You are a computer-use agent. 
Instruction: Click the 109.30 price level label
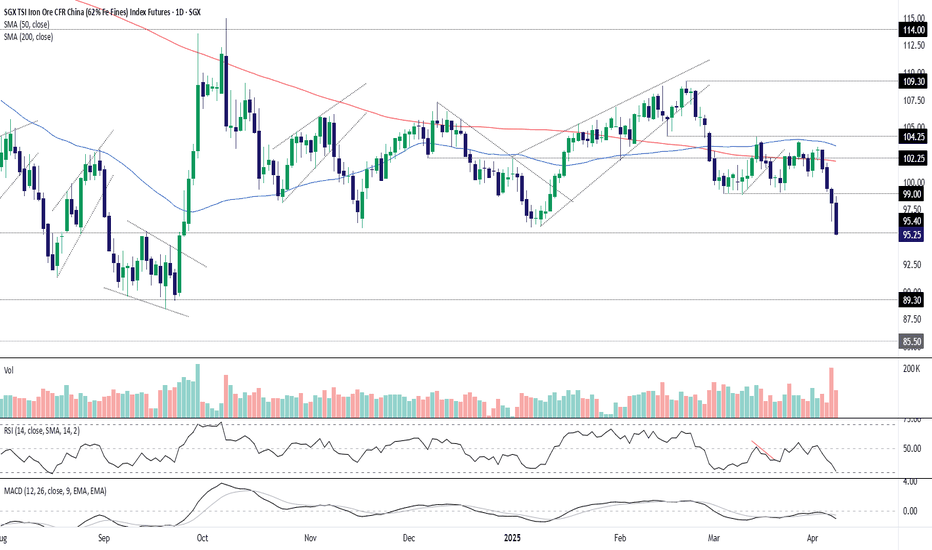(x=913, y=81)
